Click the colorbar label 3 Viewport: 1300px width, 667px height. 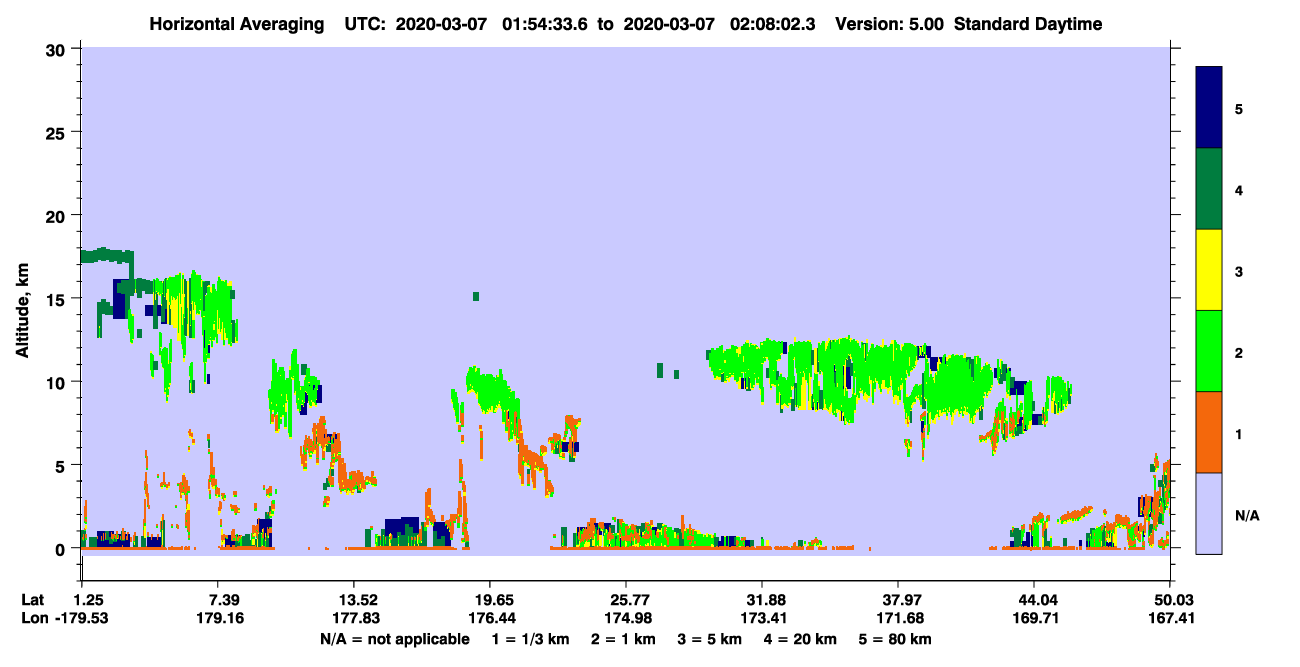point(1239,270)
